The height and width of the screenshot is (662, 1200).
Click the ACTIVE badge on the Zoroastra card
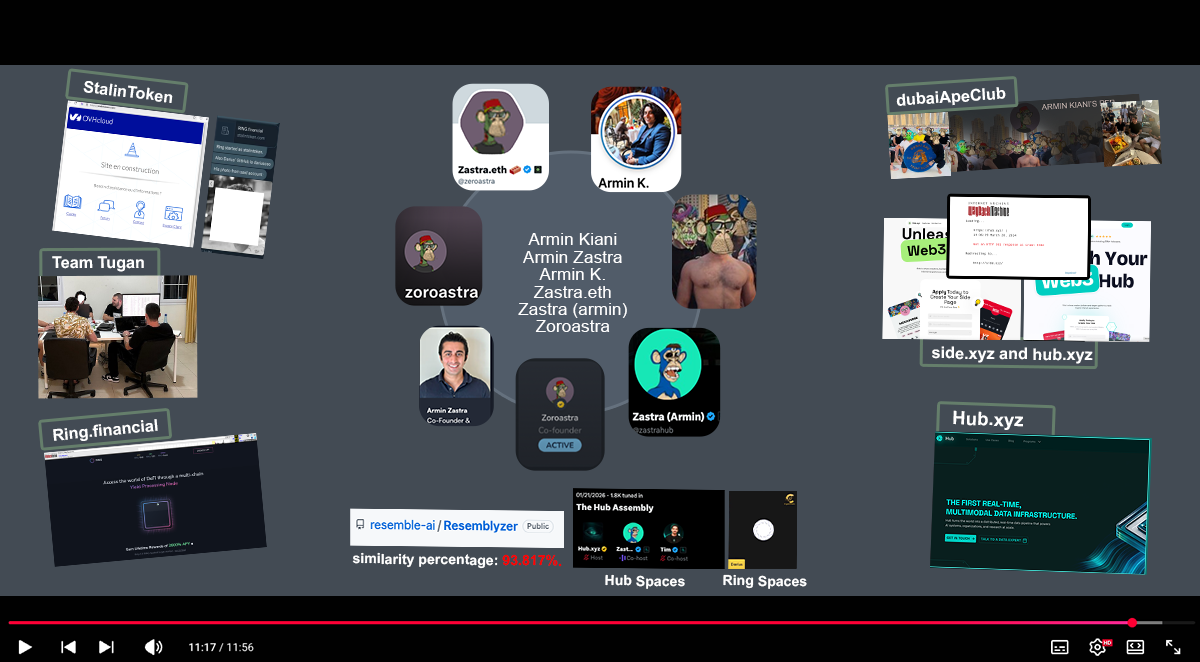(x=560, y=445)
